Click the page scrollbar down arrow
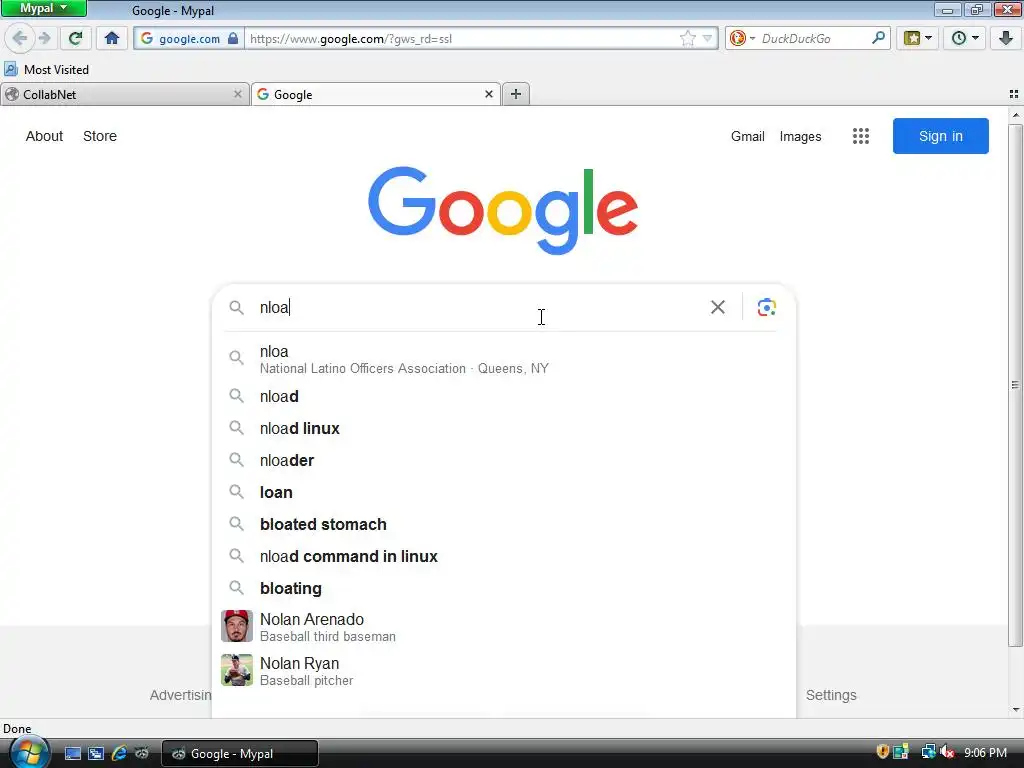The image size is (1024, 768). click(1015, 710)
